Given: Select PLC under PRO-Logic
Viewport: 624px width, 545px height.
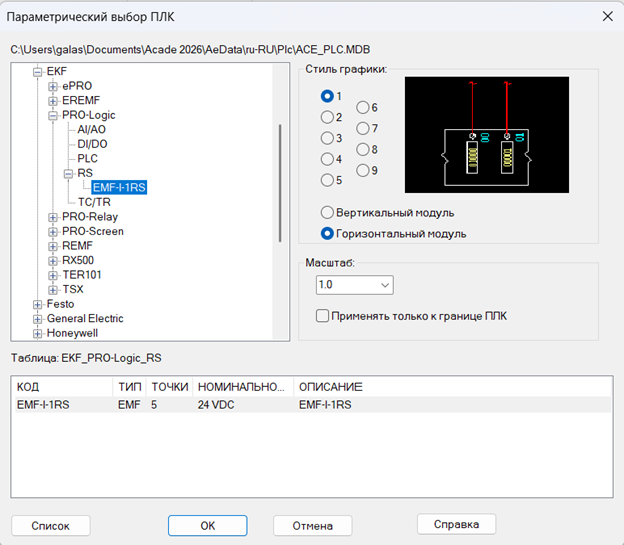Looking at the screenshot, I should pos(88,158).
